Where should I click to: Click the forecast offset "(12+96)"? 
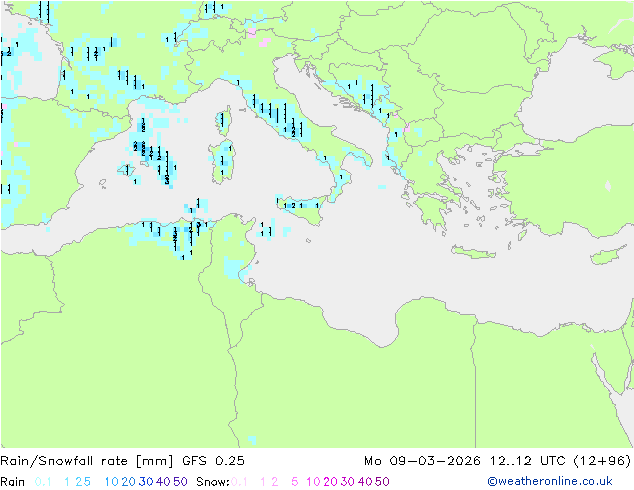tap(602, 461)
